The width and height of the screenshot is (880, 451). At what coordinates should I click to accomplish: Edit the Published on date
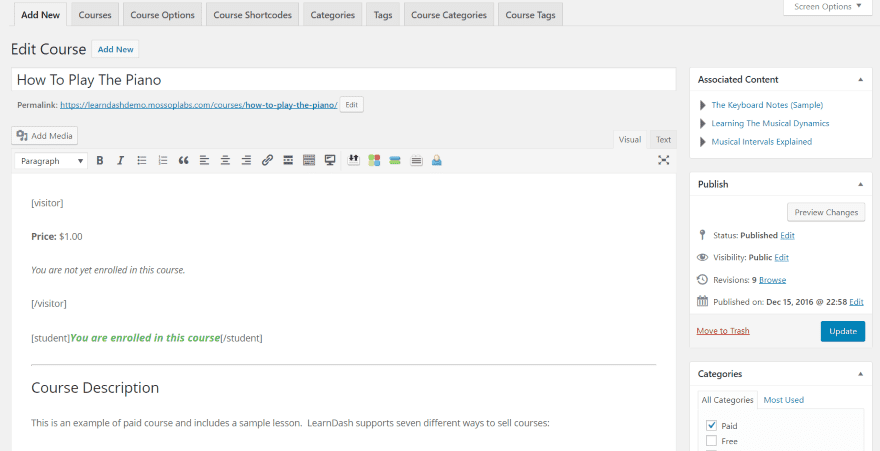[856, 302]
